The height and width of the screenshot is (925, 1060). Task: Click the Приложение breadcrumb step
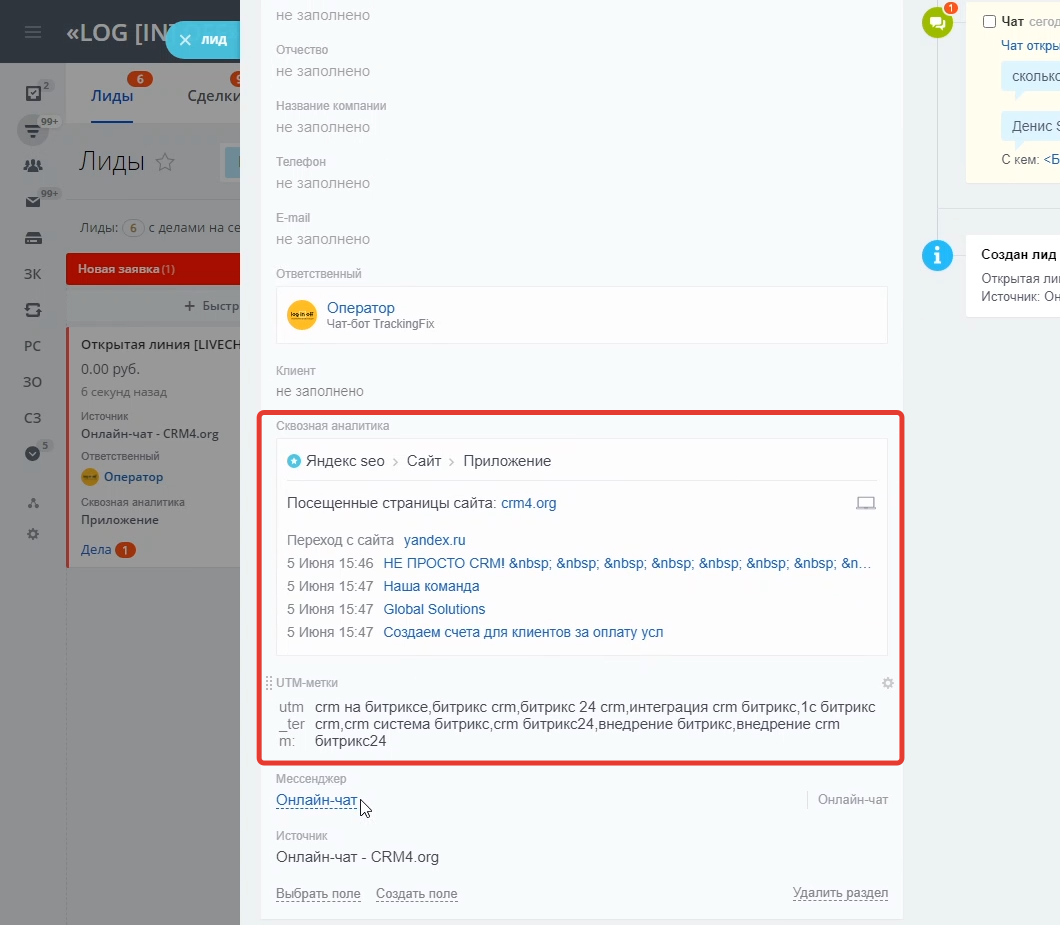click(x=507, y=461)
